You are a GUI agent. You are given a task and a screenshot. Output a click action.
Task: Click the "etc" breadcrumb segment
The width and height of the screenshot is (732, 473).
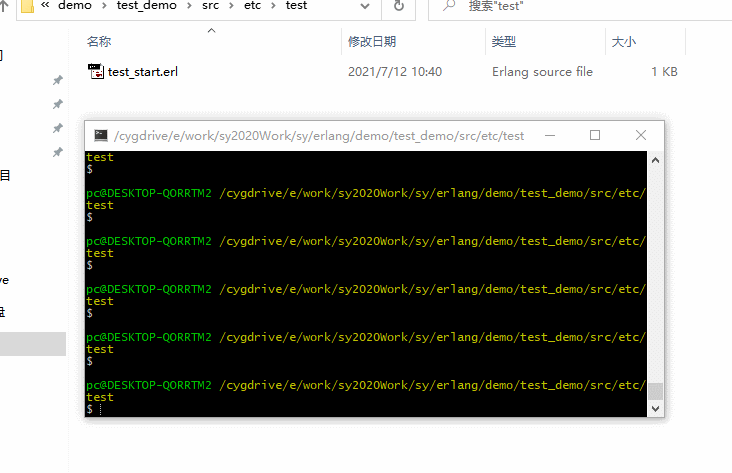[x=252, y=6]
